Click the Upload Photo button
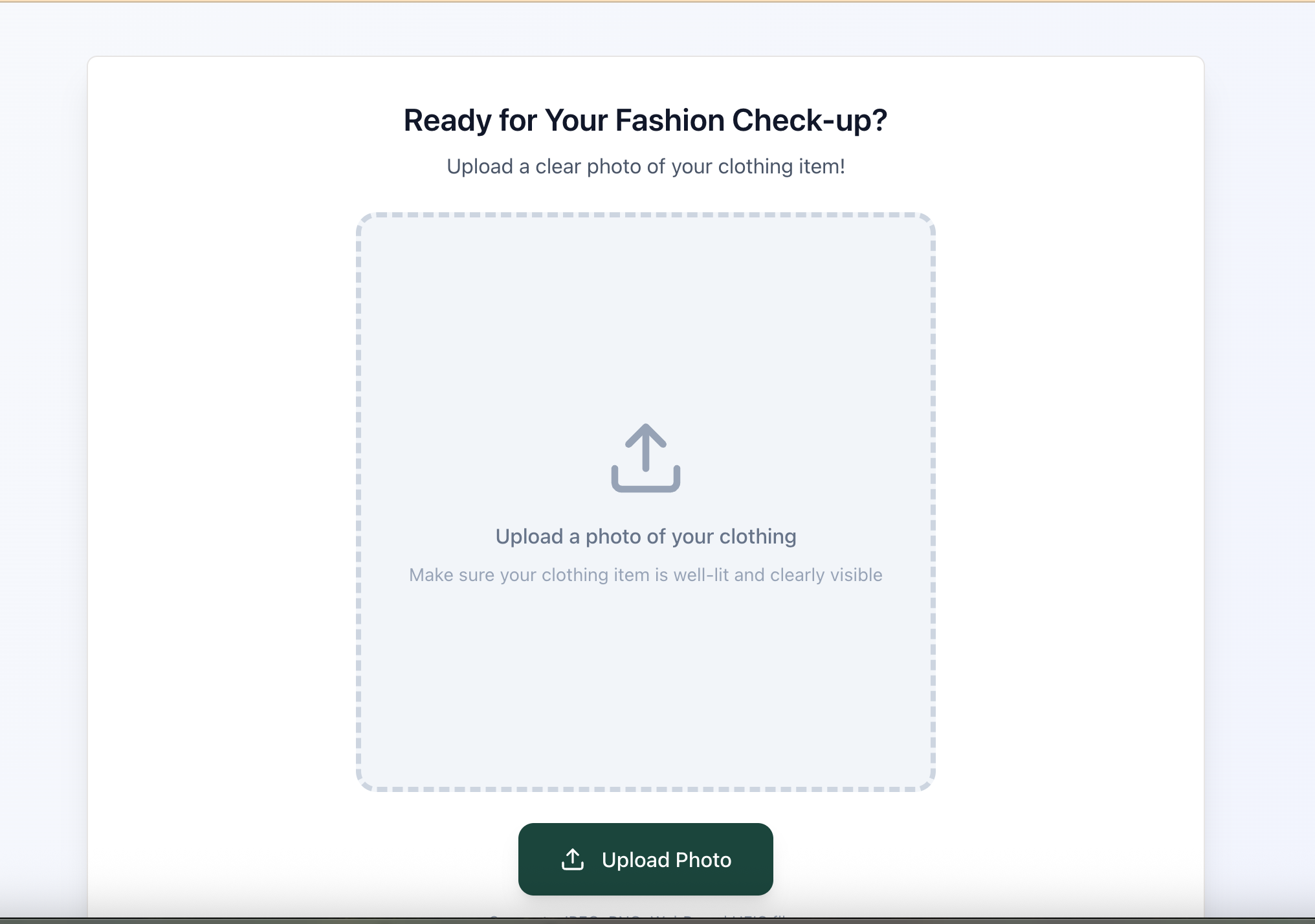The image size is (1315, 924). (645, 859)
